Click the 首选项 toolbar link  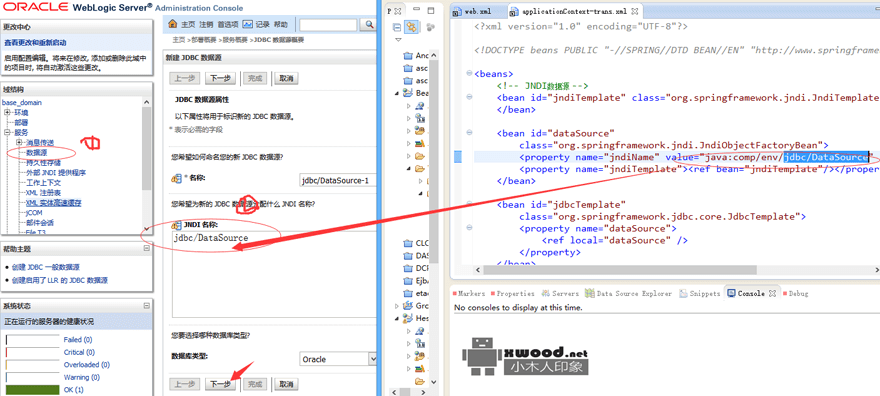(x=228, y=25)
